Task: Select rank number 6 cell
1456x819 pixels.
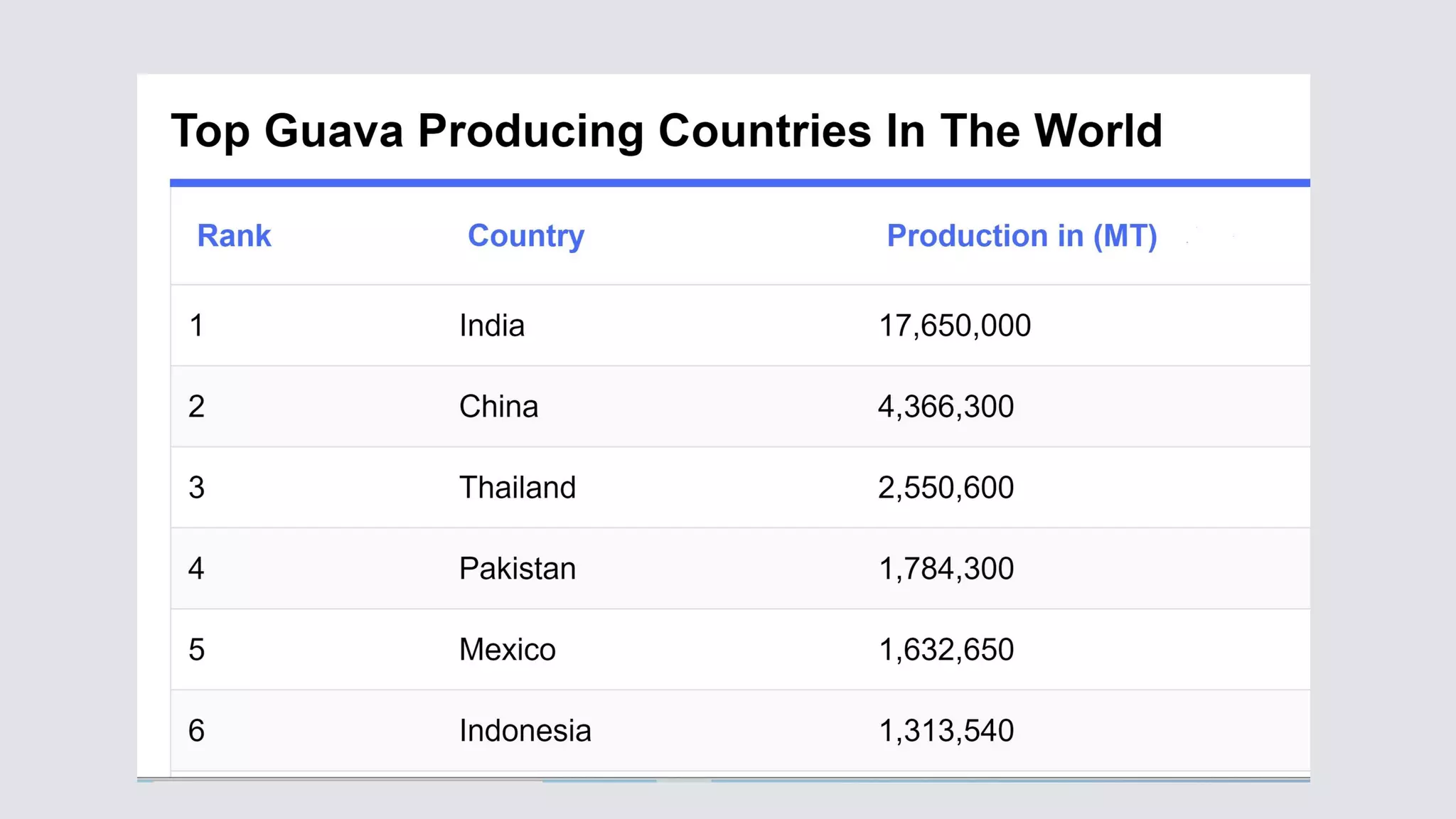Action: click(x=197, y=731)
